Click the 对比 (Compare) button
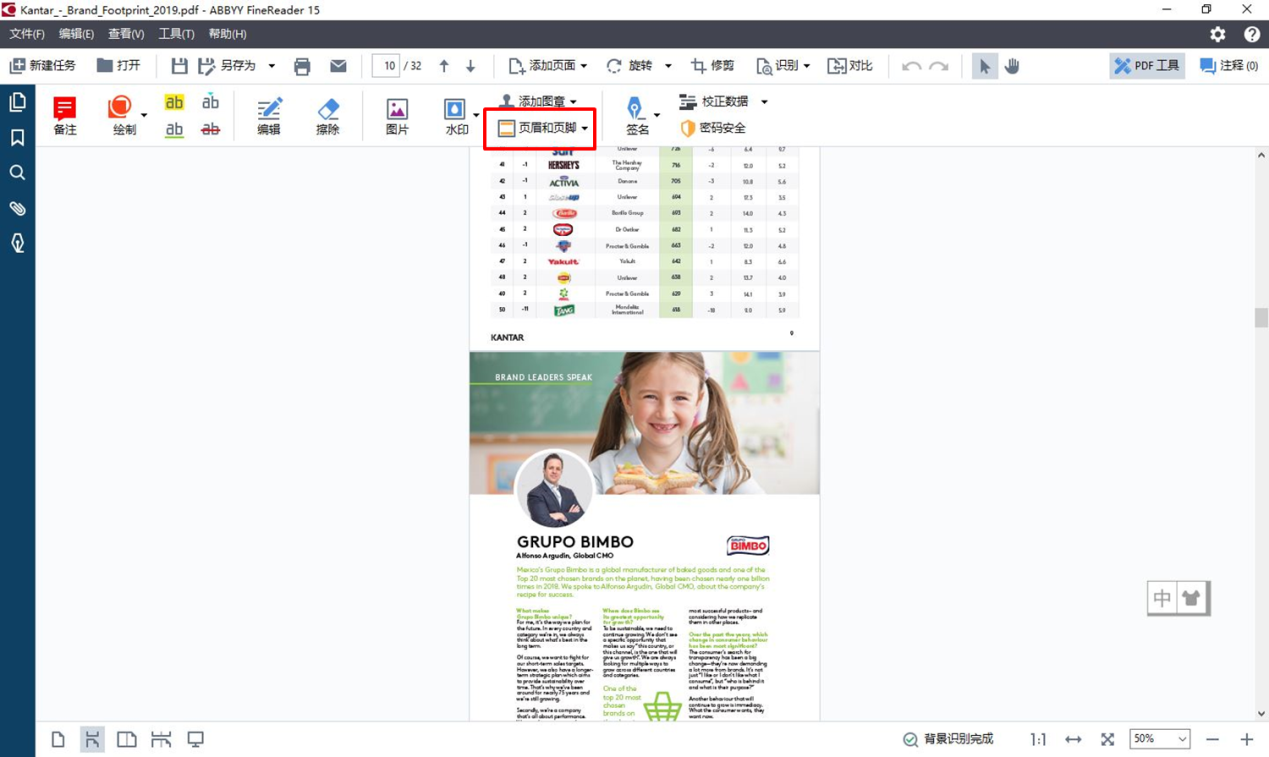 (x=850, y=66)
